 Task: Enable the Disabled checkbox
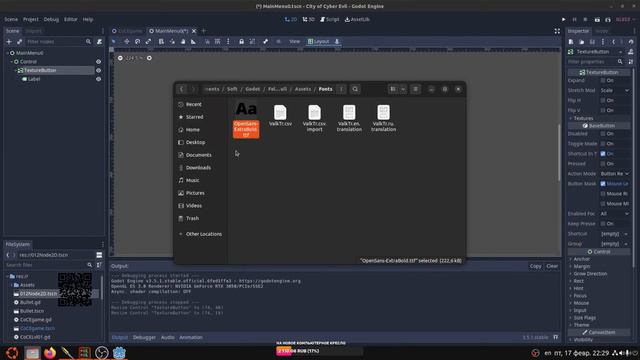[x=603, y=133]
